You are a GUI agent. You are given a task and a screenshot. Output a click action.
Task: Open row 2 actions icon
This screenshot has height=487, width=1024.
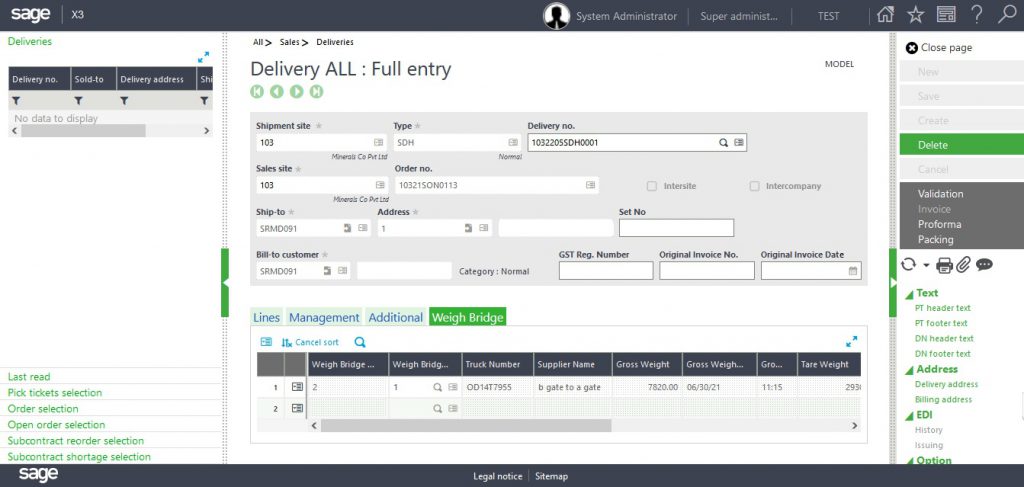tap(297, 409)
